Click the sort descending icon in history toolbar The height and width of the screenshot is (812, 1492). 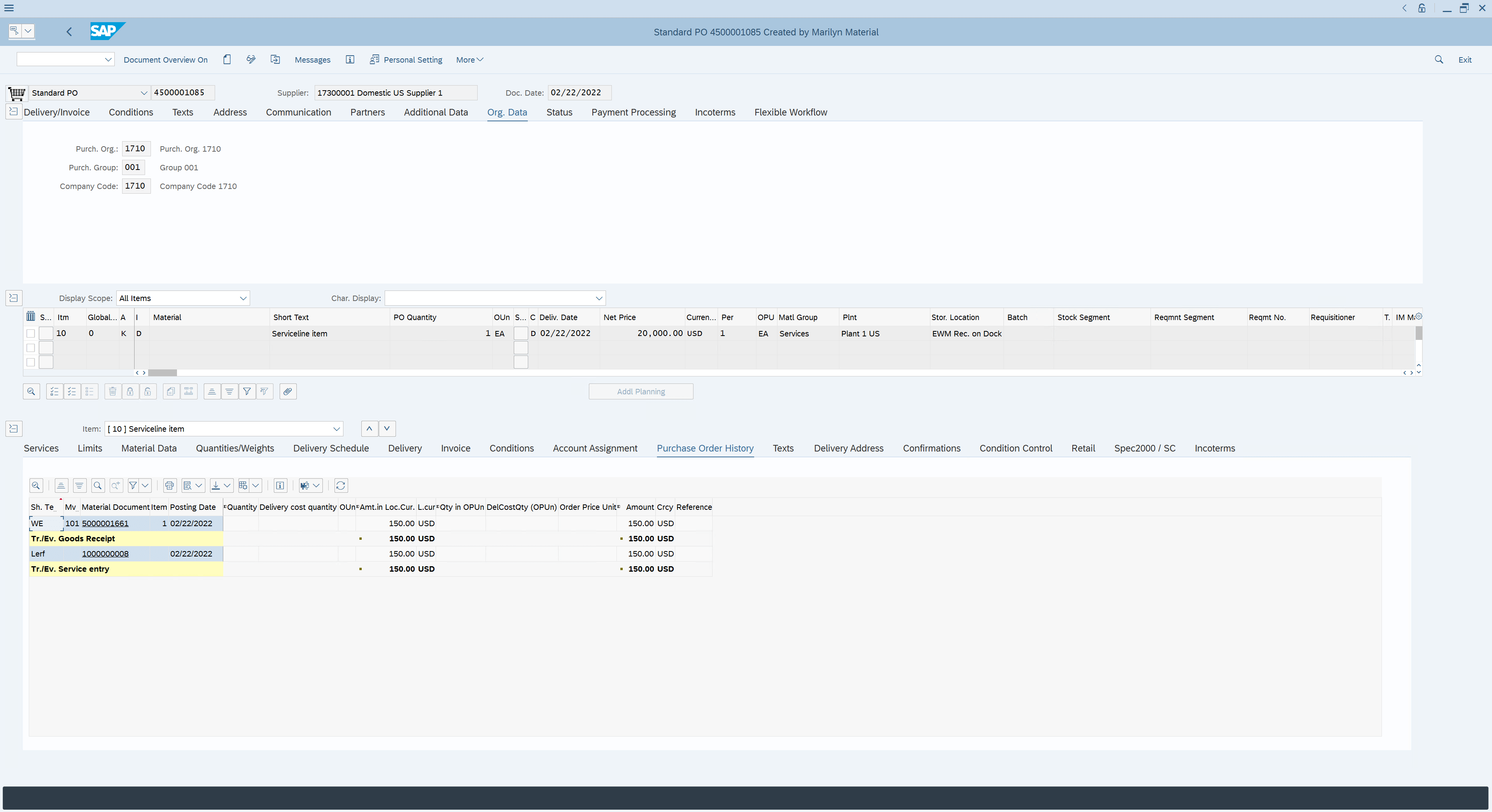[x=79, y=485]
